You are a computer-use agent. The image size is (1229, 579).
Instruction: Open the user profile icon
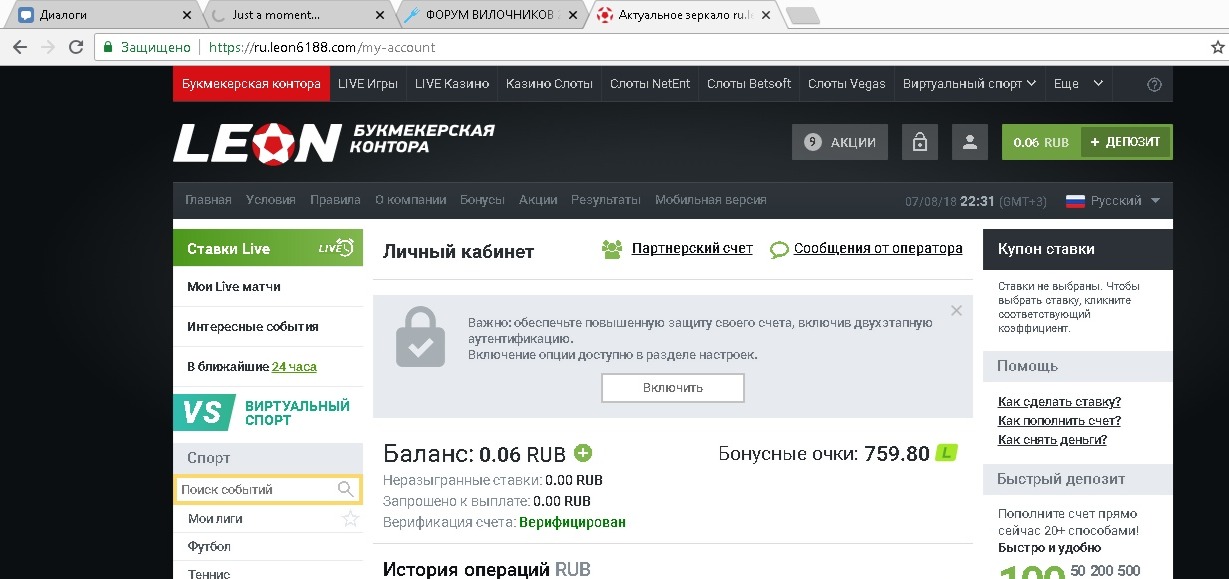point(969,142)
